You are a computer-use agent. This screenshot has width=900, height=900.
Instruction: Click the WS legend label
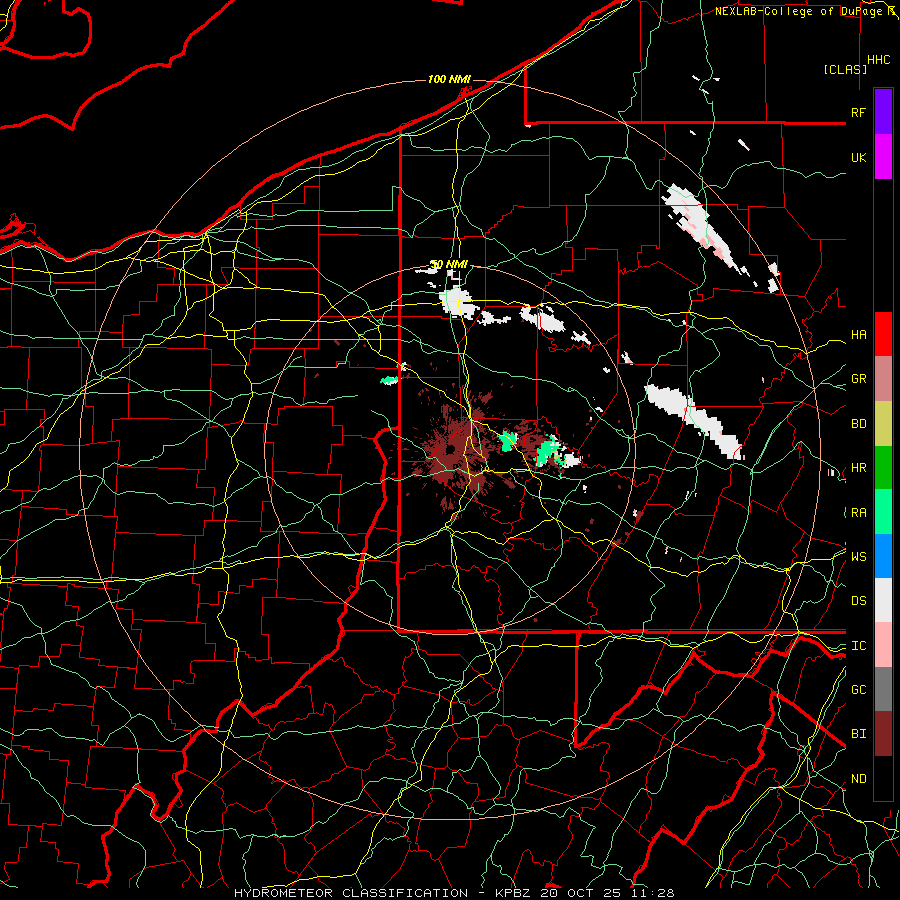tap(858, 556)
